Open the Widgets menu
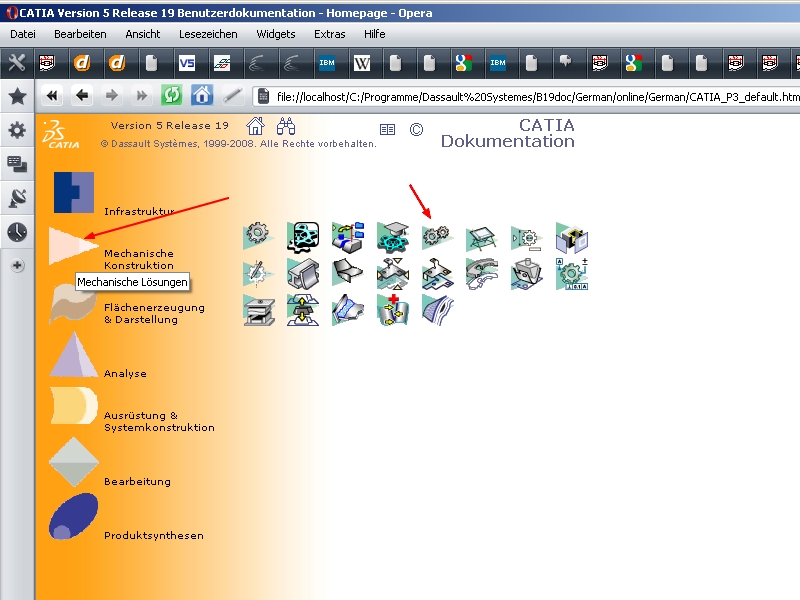Viewport: 800px width, 600px height. [276, 34]
